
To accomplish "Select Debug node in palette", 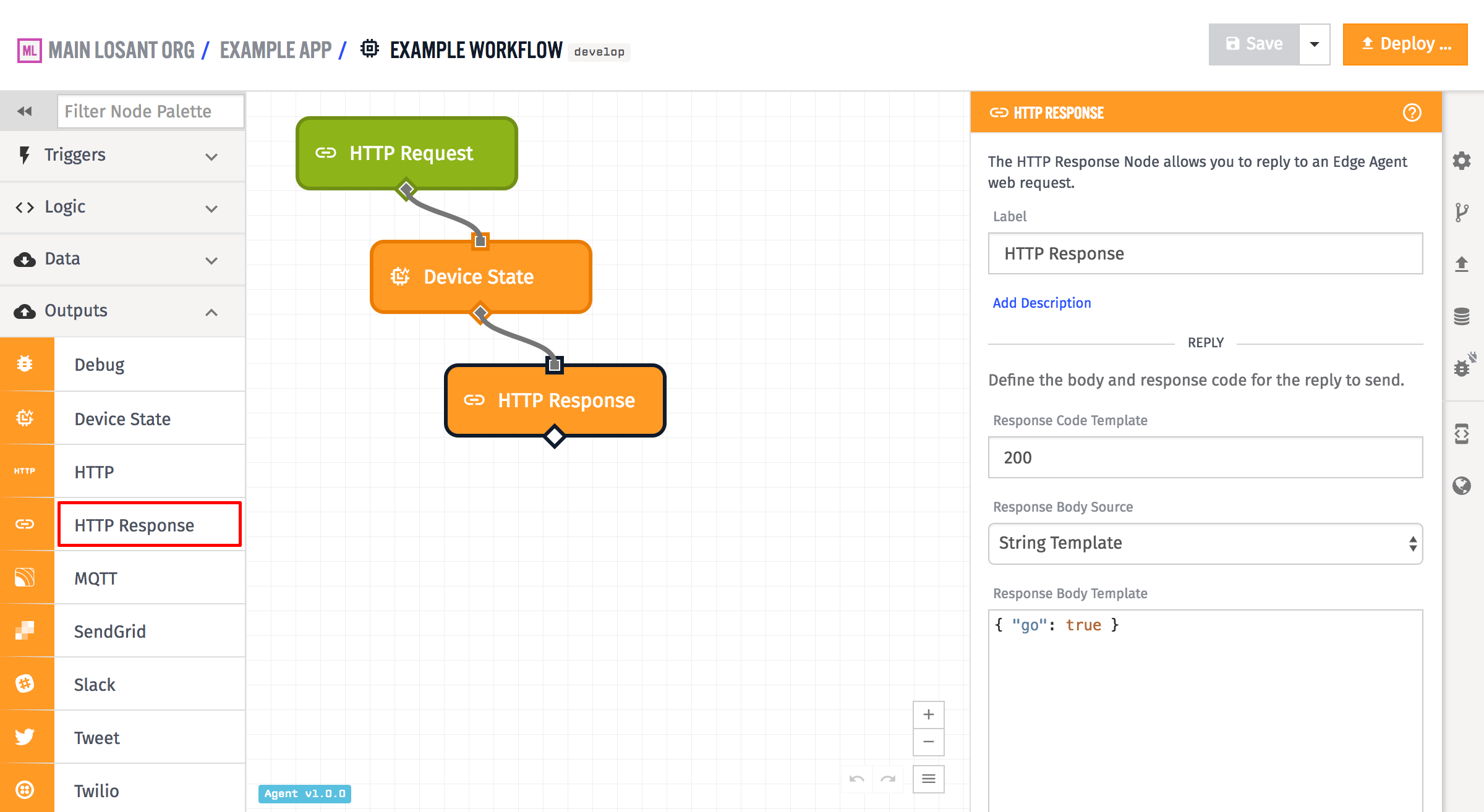I will pos(123,365).
